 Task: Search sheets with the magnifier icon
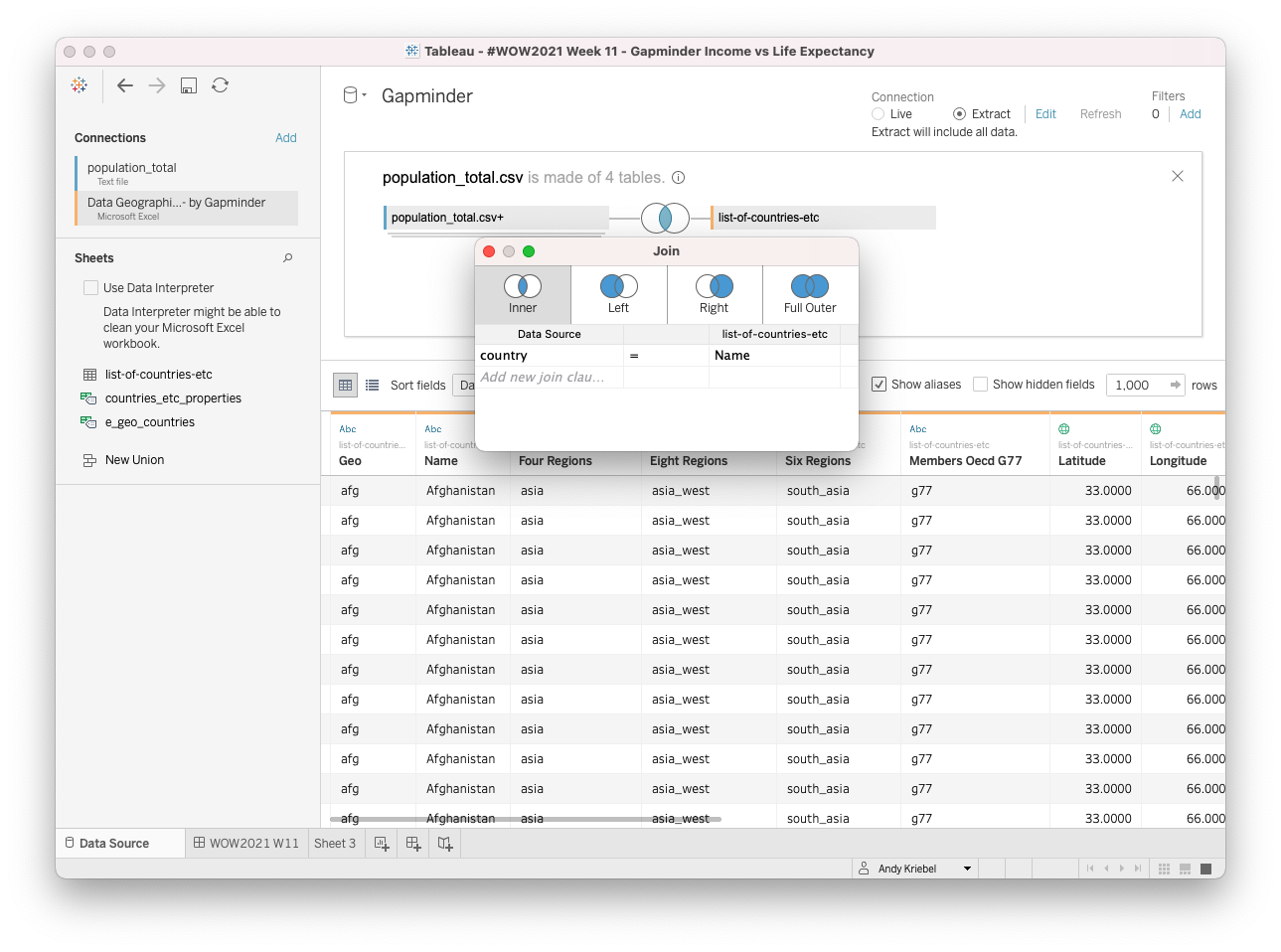288,258
